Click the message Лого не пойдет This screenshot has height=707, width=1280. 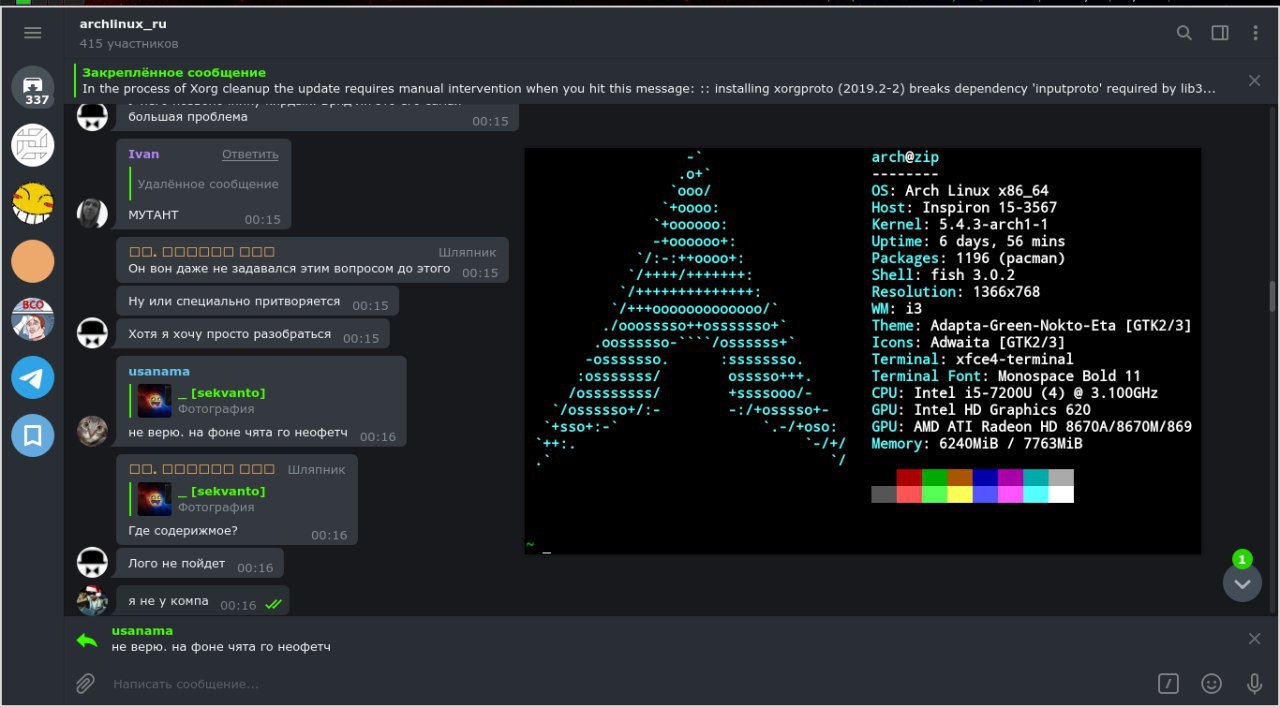tap(200, 563)
